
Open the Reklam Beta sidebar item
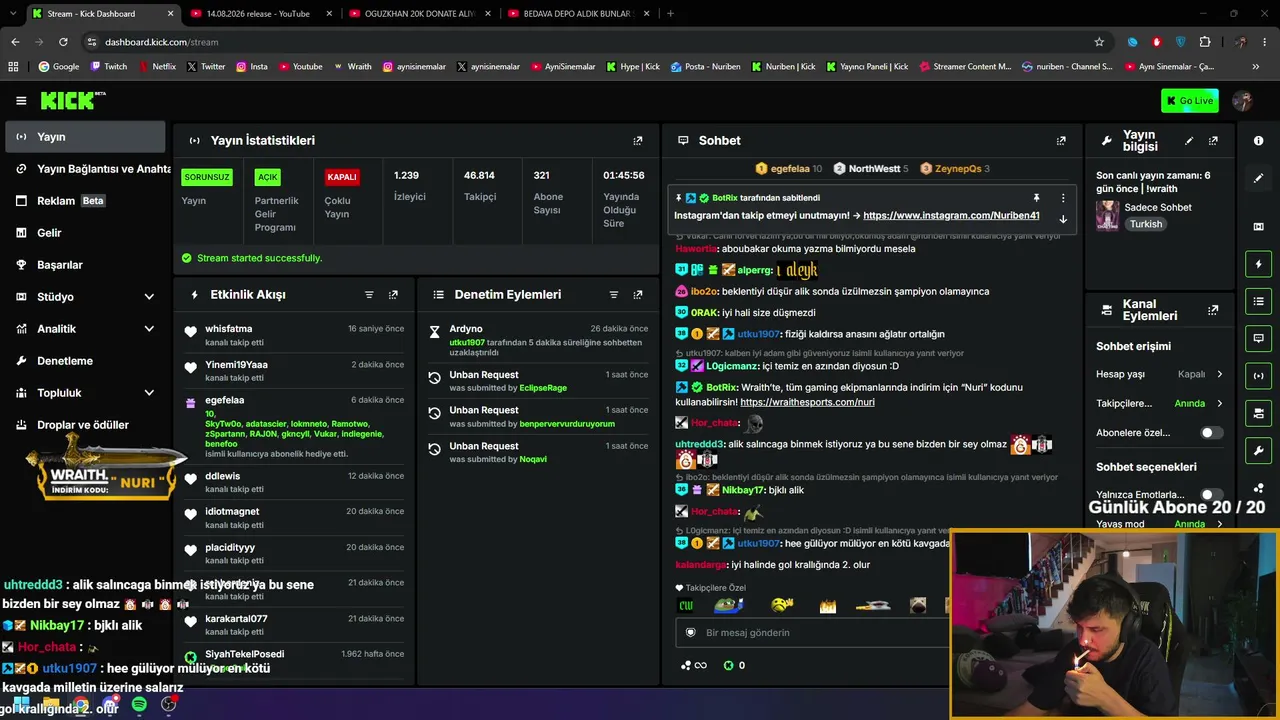86,201
